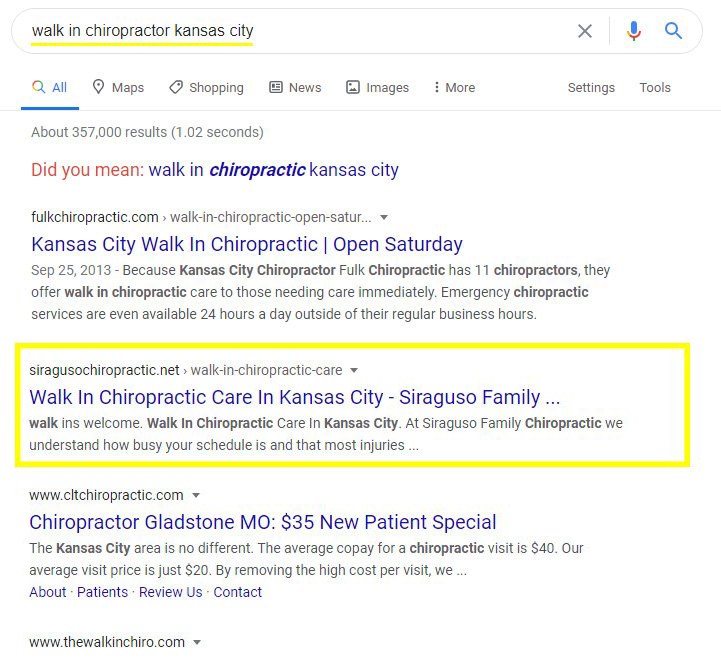Open search Settings
Viewport: 721px width, 658px height.
591,87
